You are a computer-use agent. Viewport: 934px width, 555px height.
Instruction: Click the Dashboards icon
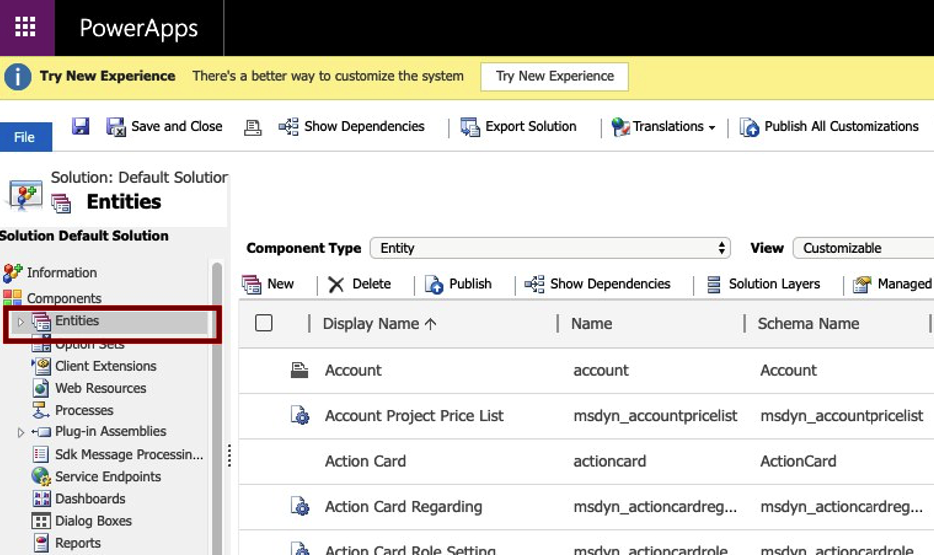click(41, 498)
